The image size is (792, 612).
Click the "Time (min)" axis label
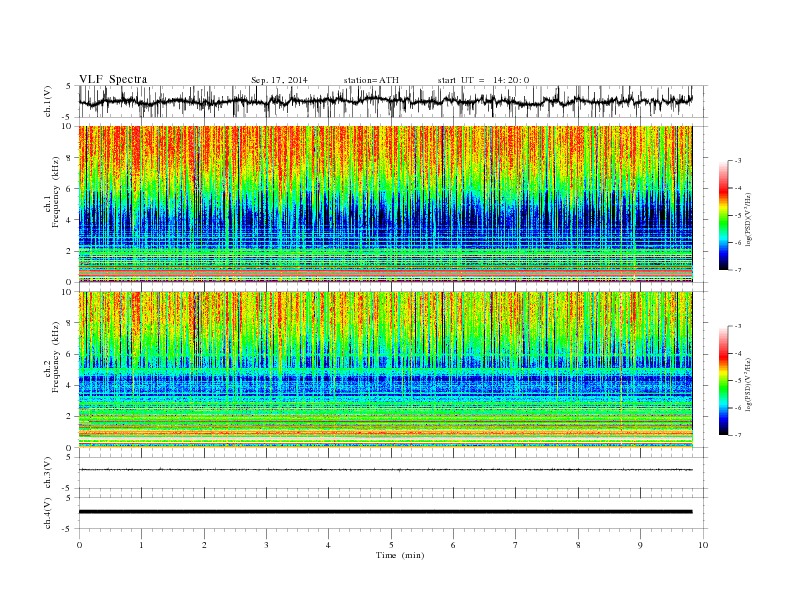[400, 555]
